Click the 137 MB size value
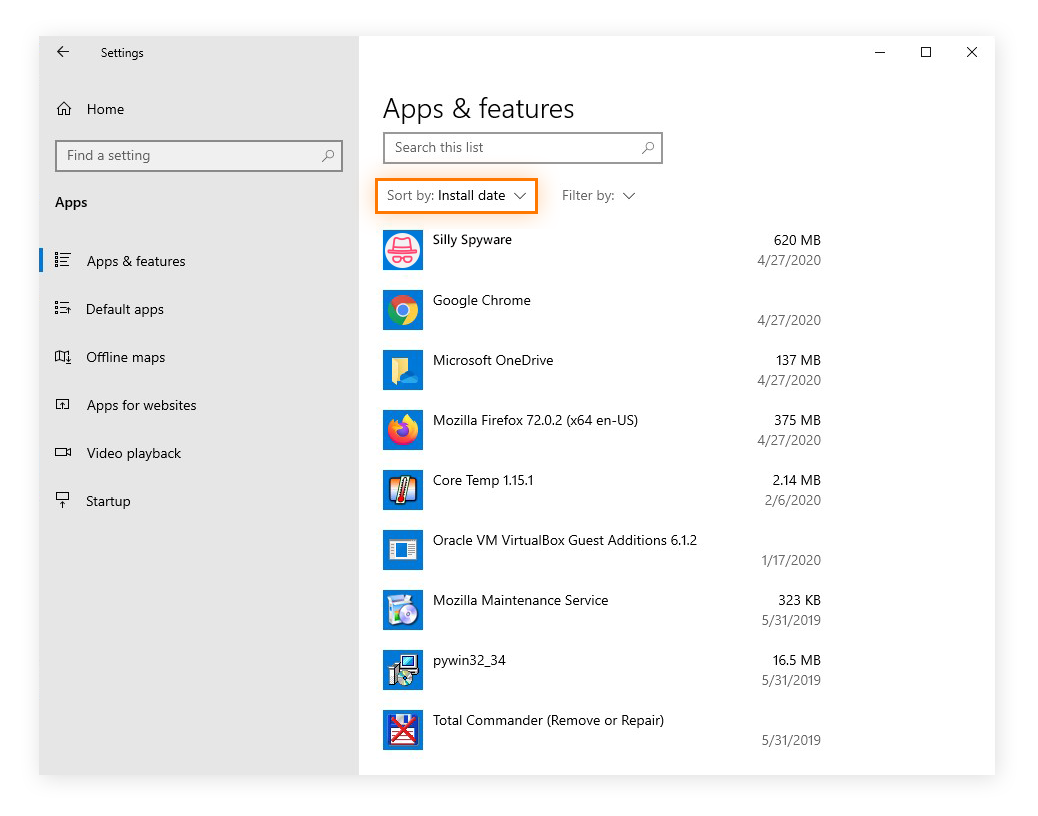The width and height of the screenshot is (1038, 816). pos(798,360)
